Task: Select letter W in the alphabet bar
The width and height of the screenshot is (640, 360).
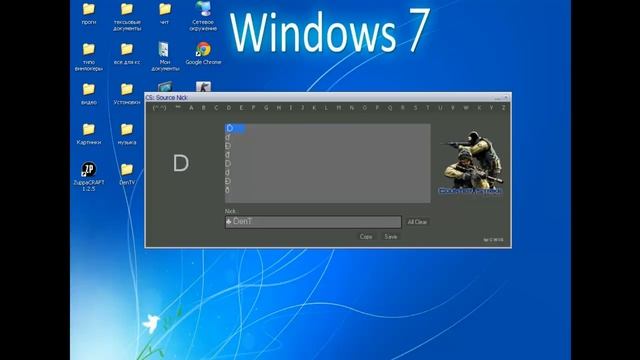Action: pyautogui.click(x=466, y=108)
